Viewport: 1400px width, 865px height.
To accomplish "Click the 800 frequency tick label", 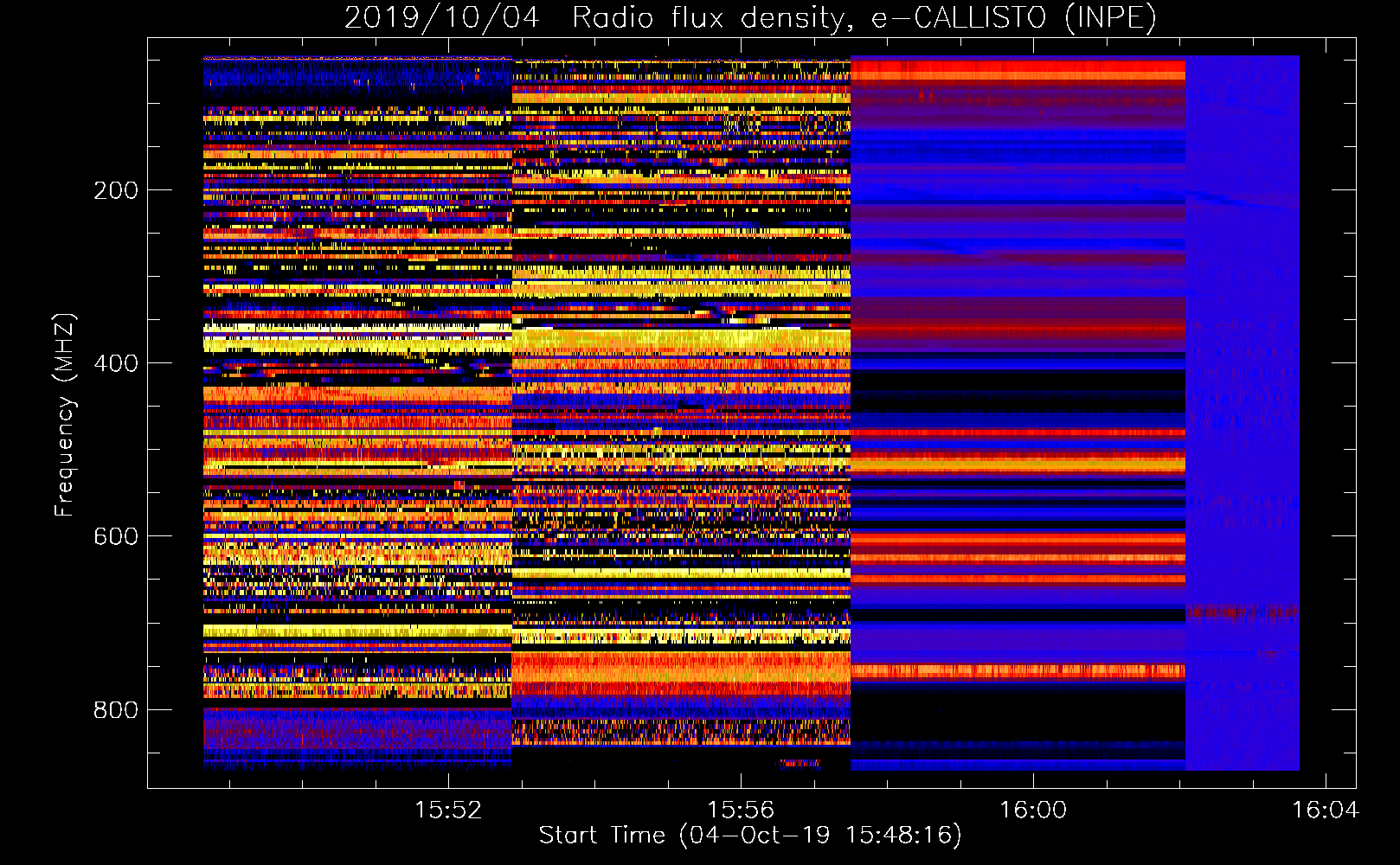I will point(116,710).
